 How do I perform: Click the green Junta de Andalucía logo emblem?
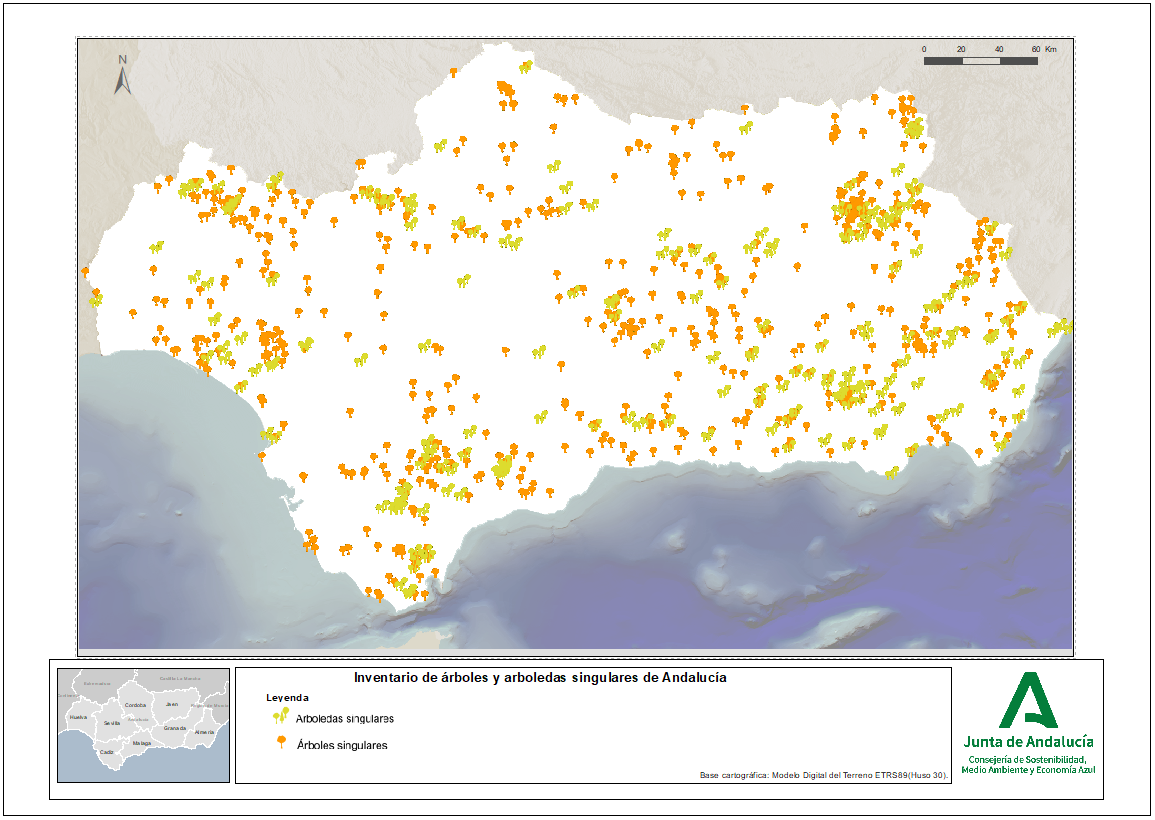[1028, 700]
